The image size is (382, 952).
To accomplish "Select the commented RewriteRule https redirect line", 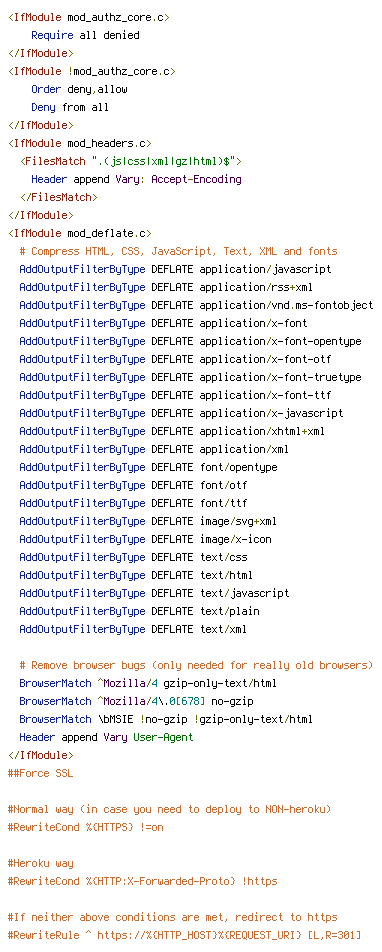I will click(x=188, y=936).
